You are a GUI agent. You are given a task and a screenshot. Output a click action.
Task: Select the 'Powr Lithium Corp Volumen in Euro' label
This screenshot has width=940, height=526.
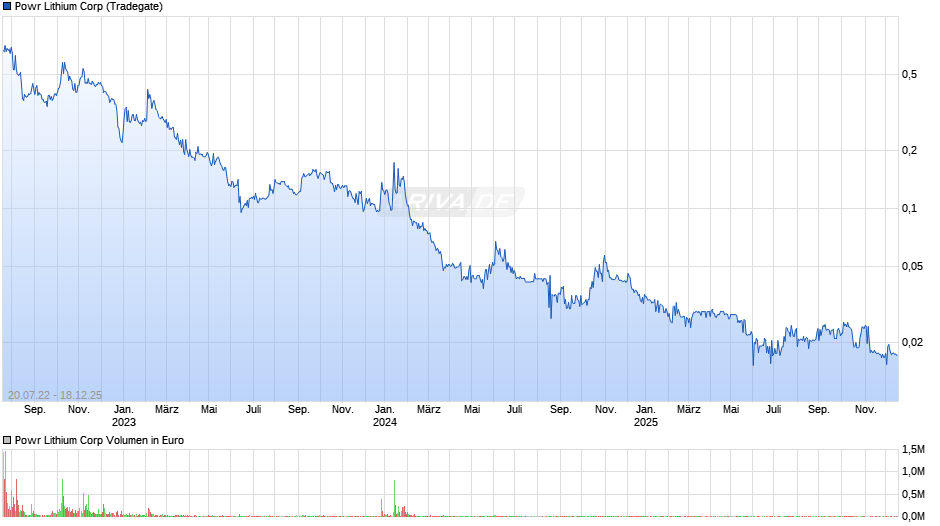click(100, 440)
